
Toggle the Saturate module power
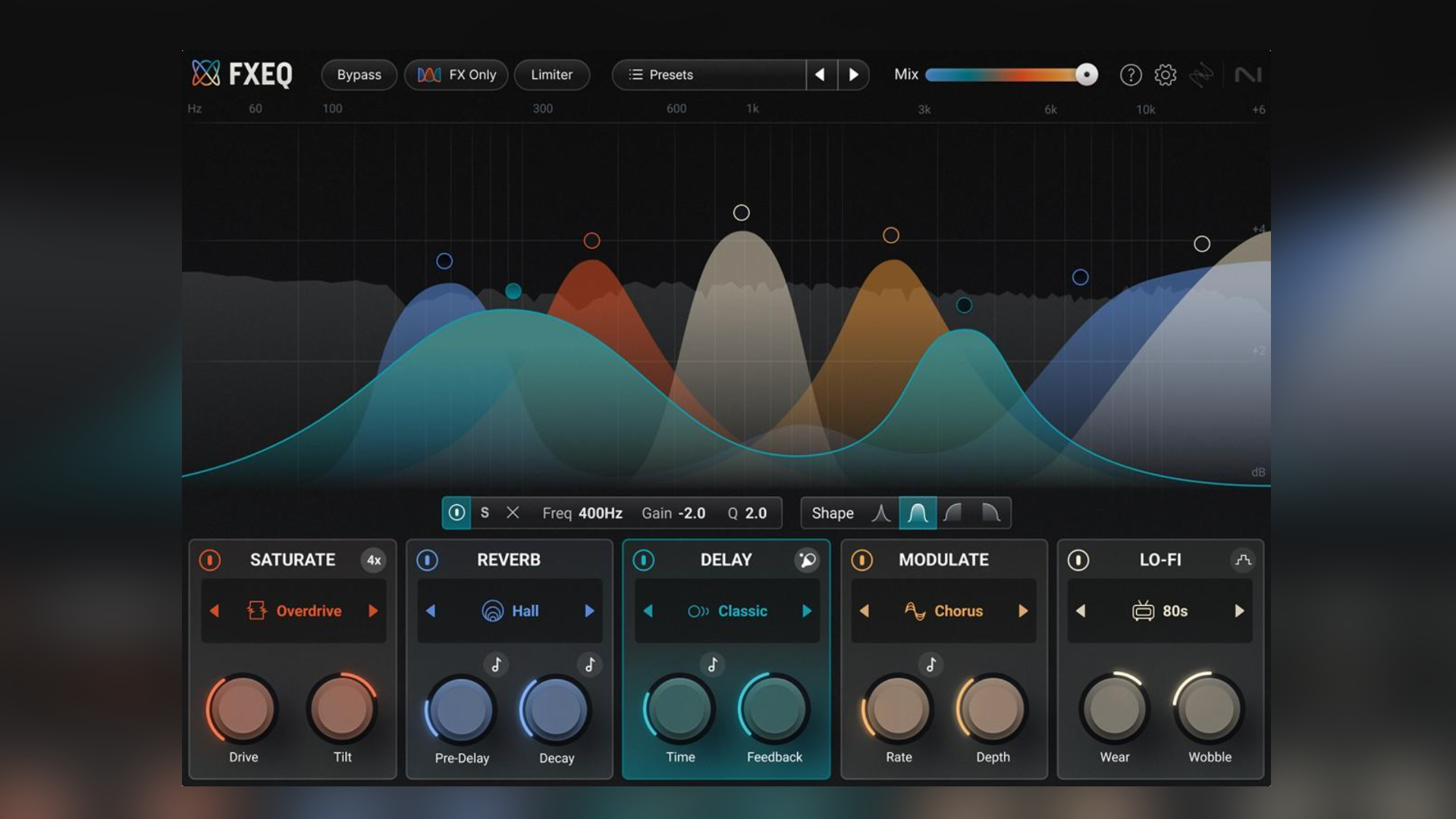(x=210, y=560)
